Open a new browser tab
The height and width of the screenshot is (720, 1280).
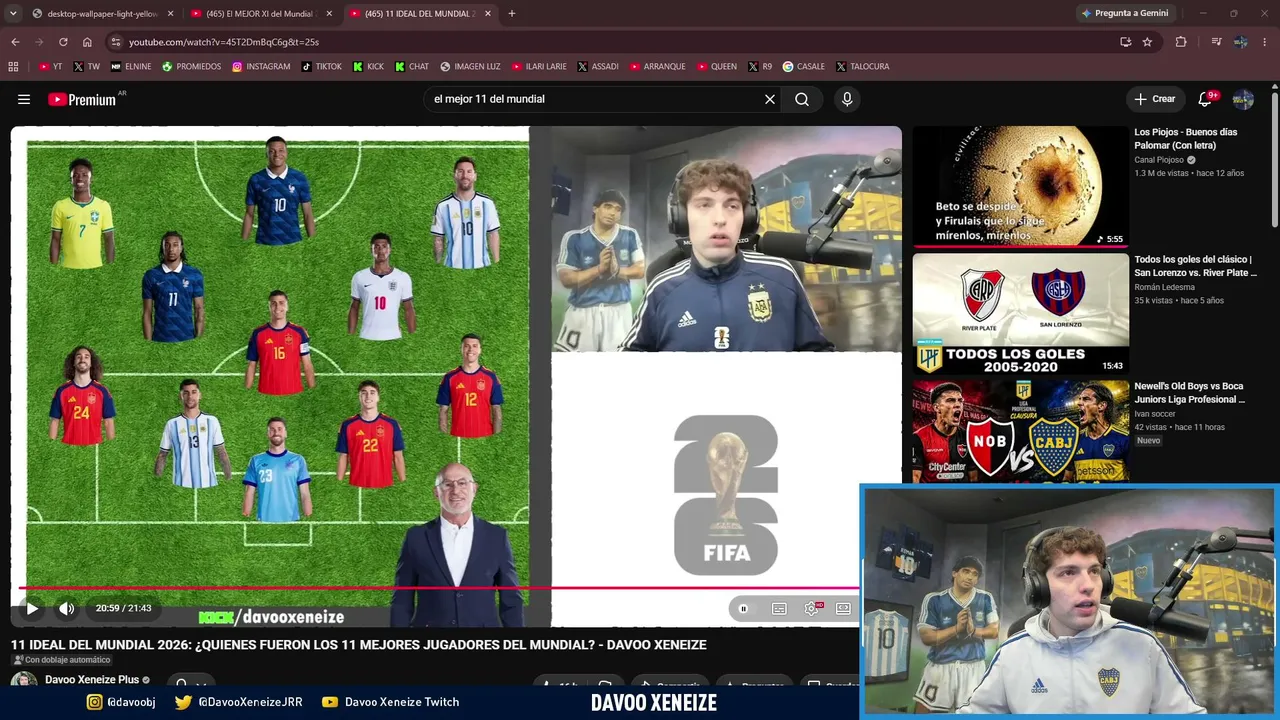(x=512, y=14)
